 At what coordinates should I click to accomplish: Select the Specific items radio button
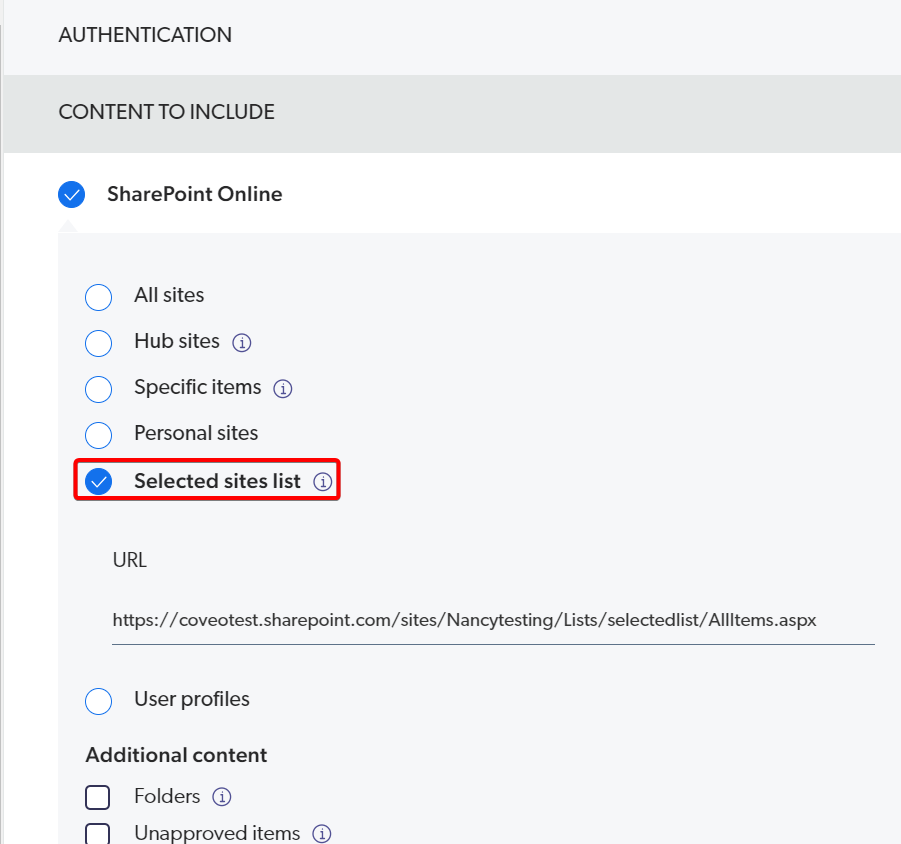(x=98, y=389)
